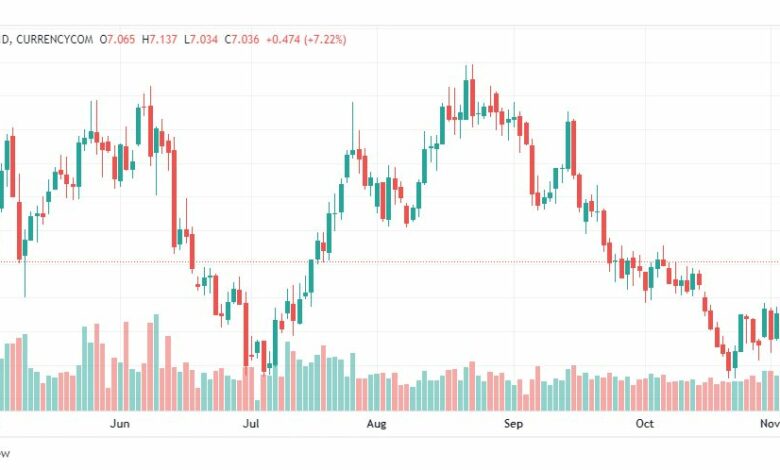Viewport: 780px width, 470px height.
Task: Click the Sep label on time axis
Action: pos(513,423)
